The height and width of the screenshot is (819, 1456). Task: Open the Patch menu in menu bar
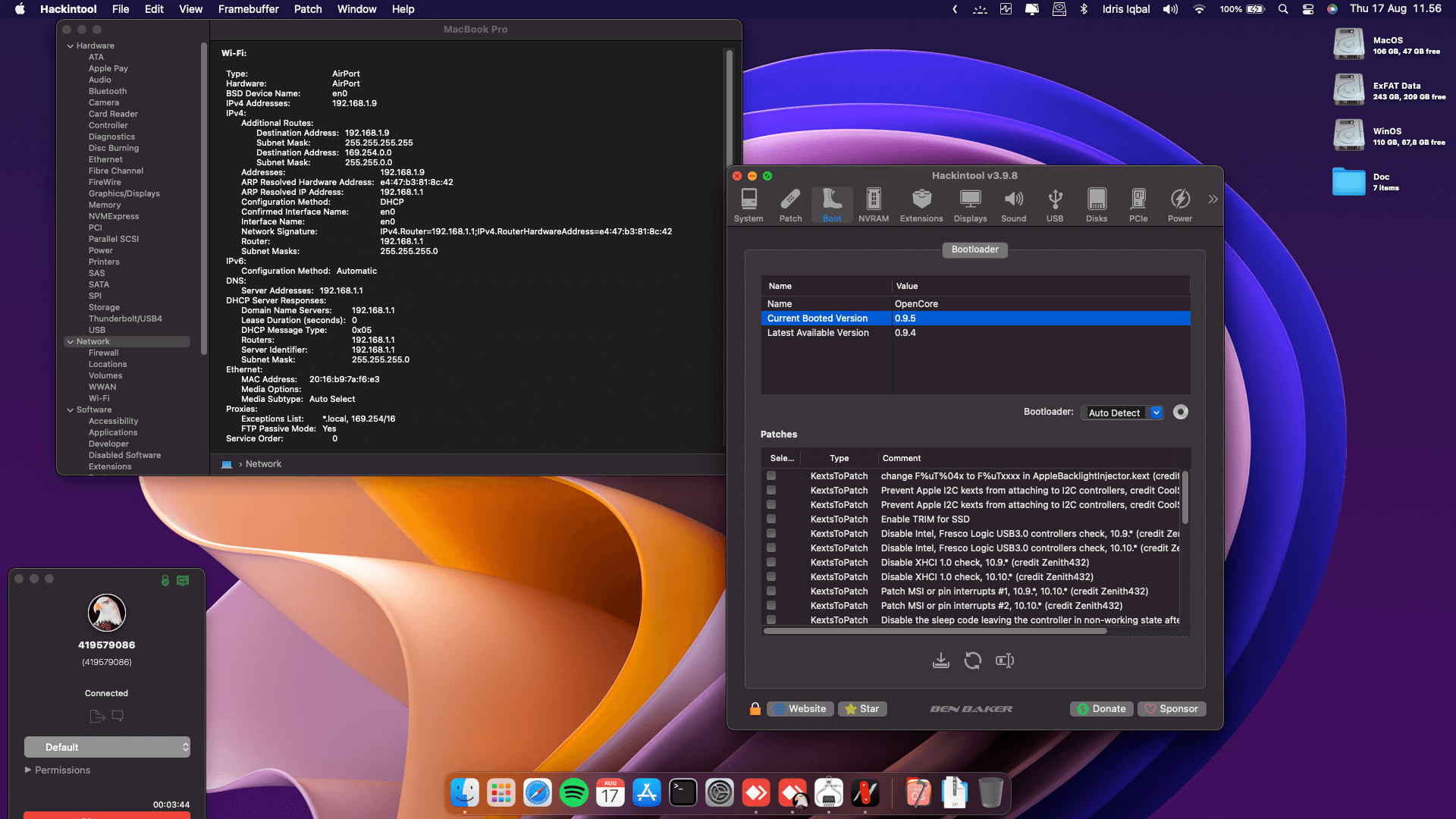pyautogui.click(x=307, y=9)
